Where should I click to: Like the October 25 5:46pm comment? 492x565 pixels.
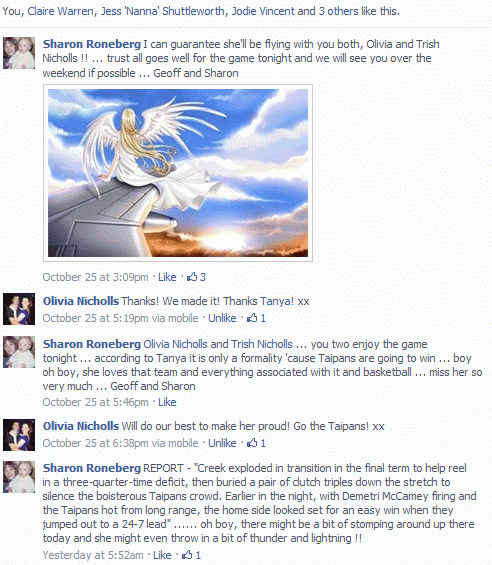click(x=167, y=402)
